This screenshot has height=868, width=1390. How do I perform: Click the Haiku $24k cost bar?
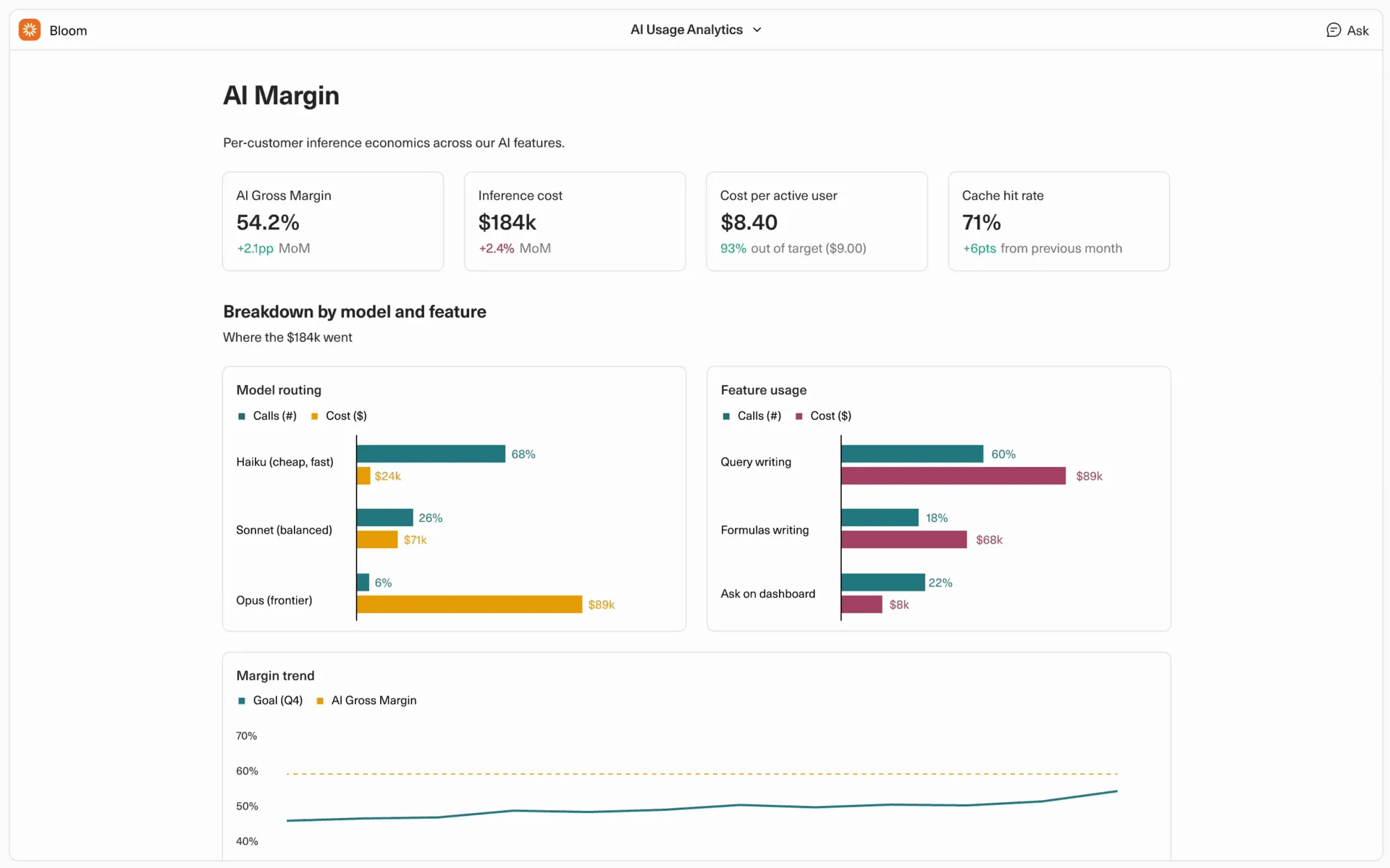[x=363, y=476]
